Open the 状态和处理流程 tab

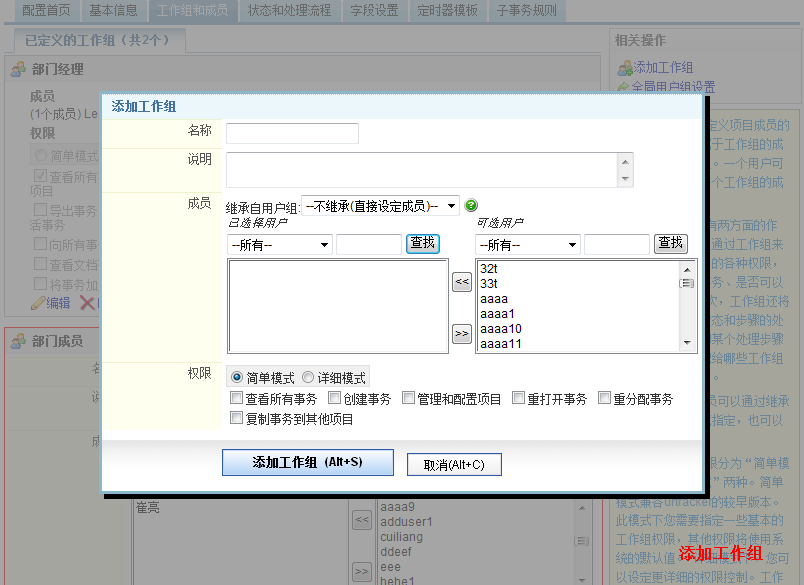(x=289, y=11)
